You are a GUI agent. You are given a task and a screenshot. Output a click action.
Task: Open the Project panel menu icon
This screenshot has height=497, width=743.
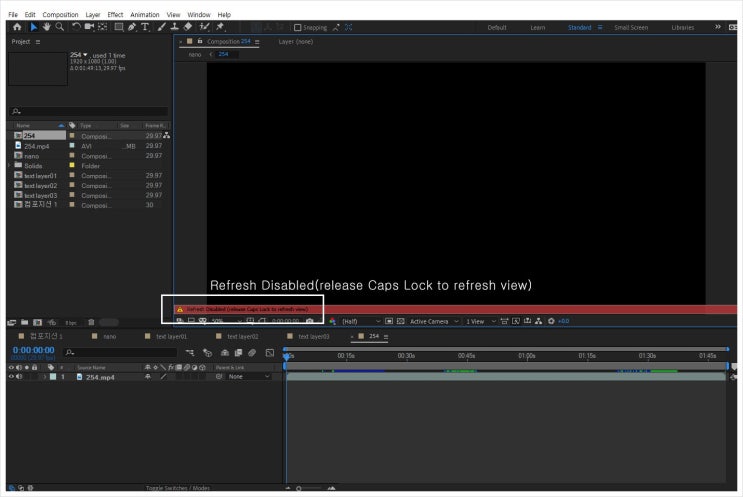(x=38, y=42)
